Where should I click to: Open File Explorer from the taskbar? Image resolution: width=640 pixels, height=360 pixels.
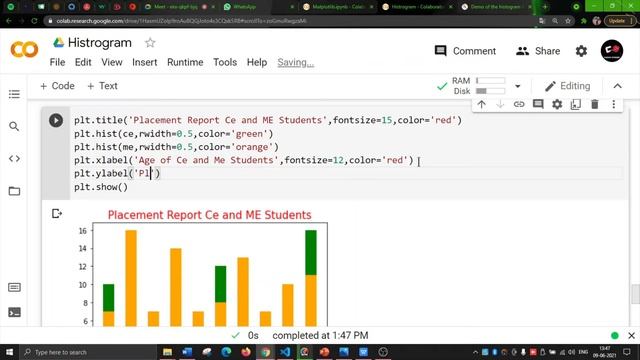click(x=167, y=352)
